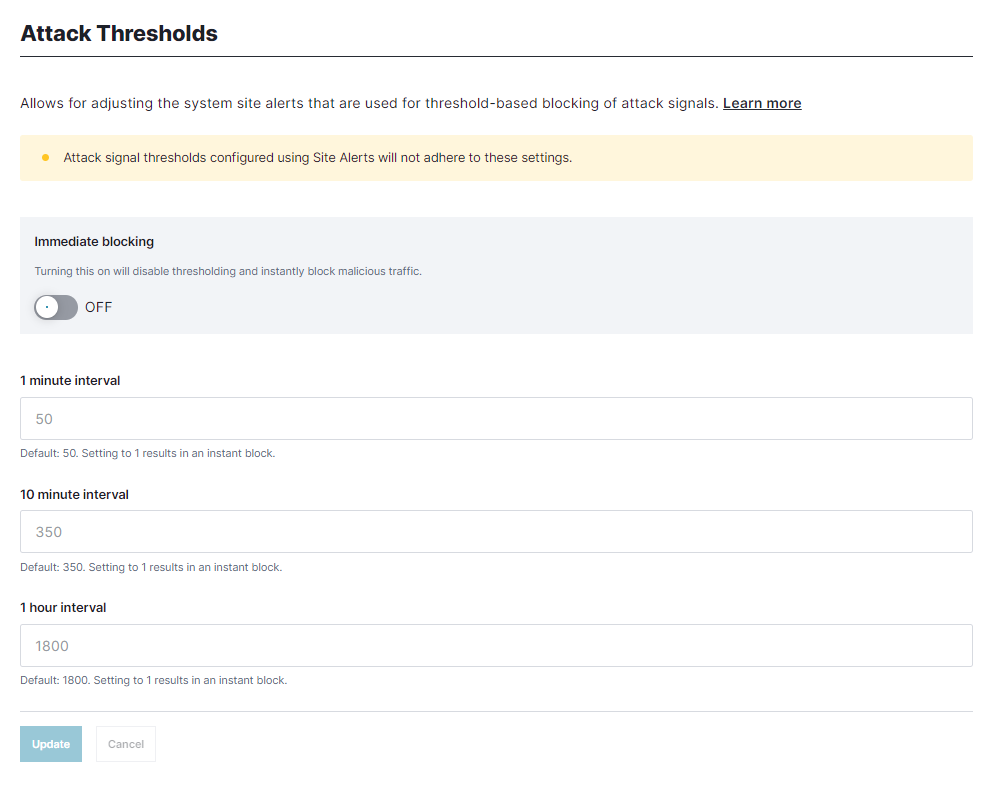Viewport: 1004px width, 792px height.
Task: Click the Attack Thresholds heading
Action: [119, 33]
